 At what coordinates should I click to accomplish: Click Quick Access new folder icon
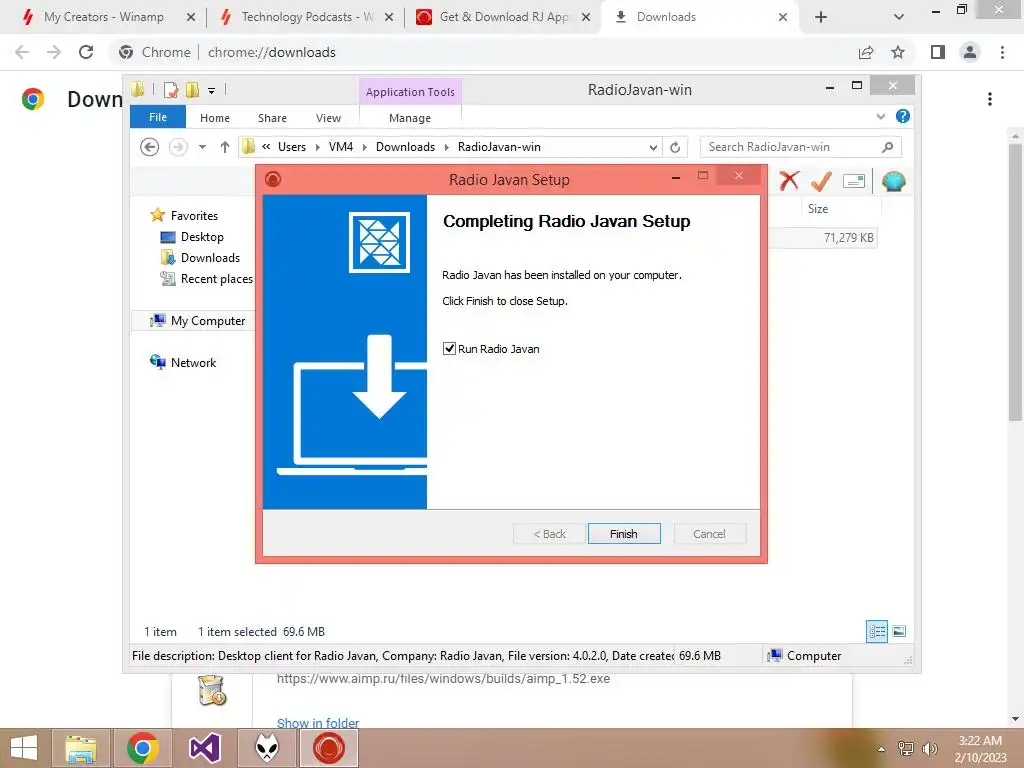192,90
